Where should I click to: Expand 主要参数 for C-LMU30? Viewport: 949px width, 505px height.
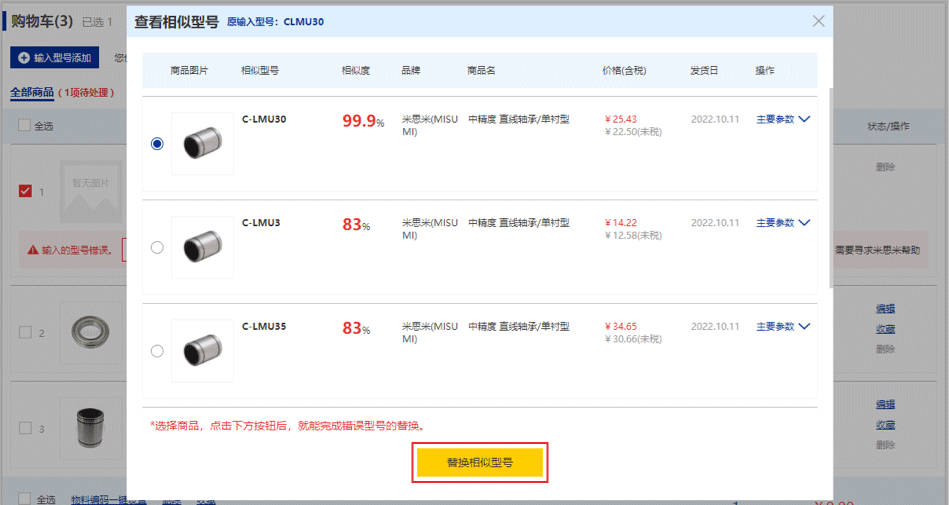pos(782,119)
